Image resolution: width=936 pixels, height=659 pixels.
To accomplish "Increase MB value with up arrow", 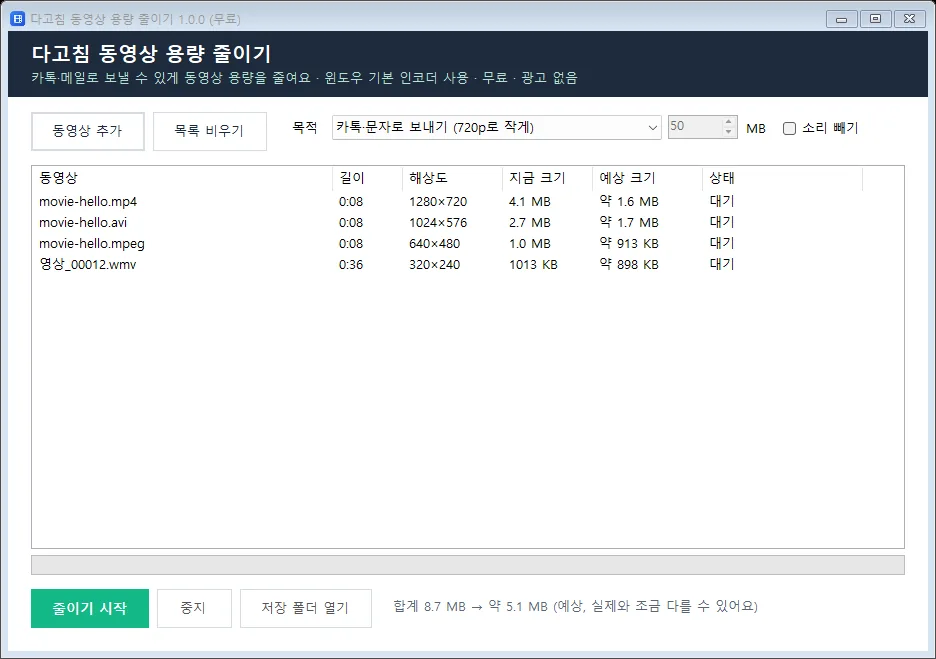I will click(x=729, y=122).
